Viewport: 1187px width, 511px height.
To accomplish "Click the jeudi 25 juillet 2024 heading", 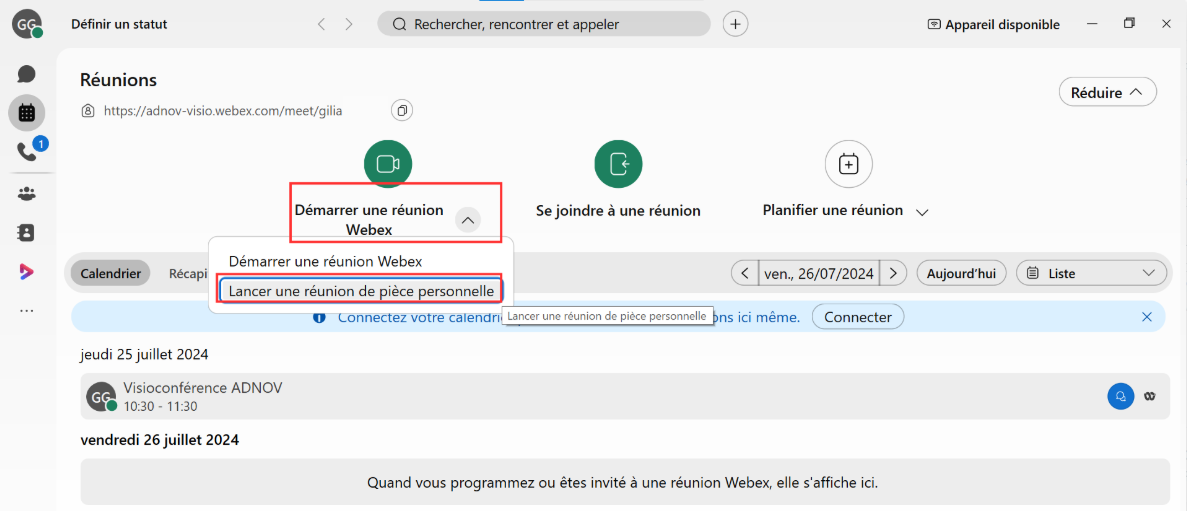I will click(144, 354).
